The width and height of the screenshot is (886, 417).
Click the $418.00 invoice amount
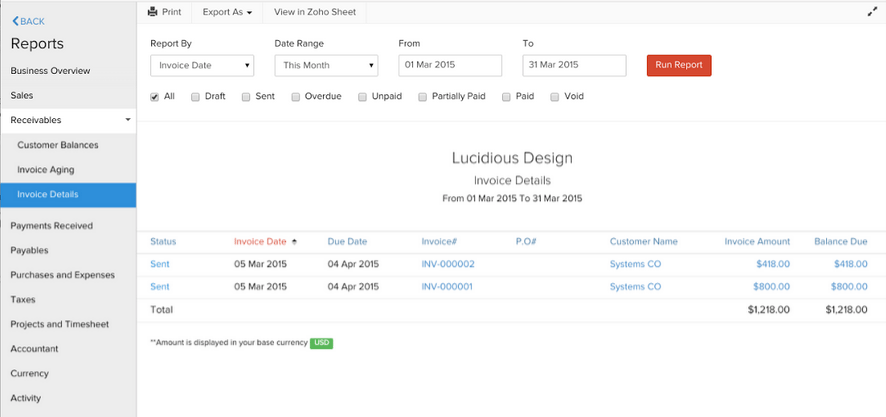click(x=773, y=264)
